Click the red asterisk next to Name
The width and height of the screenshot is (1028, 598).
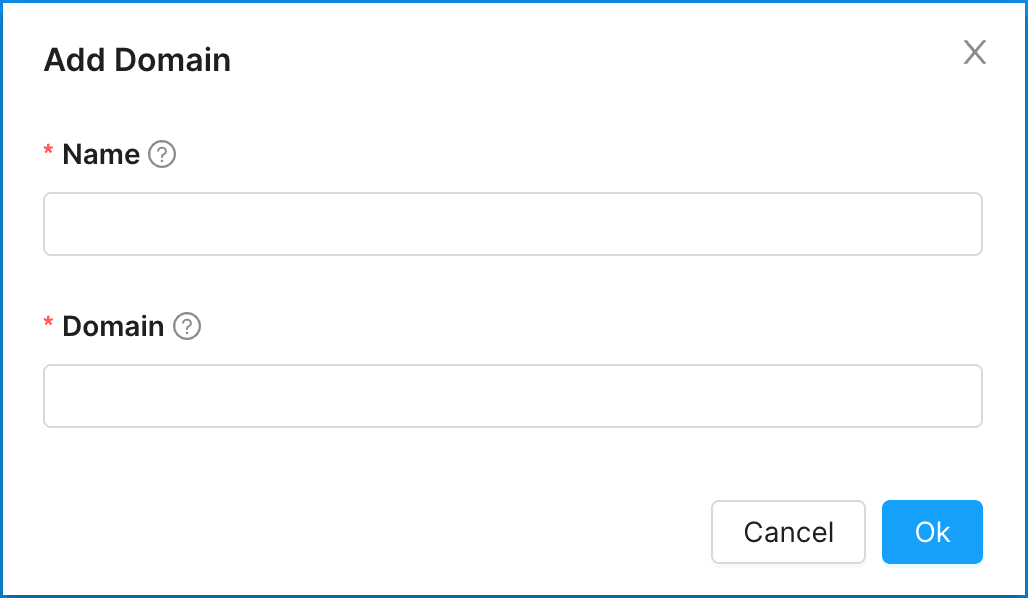[x=48, y=152]
